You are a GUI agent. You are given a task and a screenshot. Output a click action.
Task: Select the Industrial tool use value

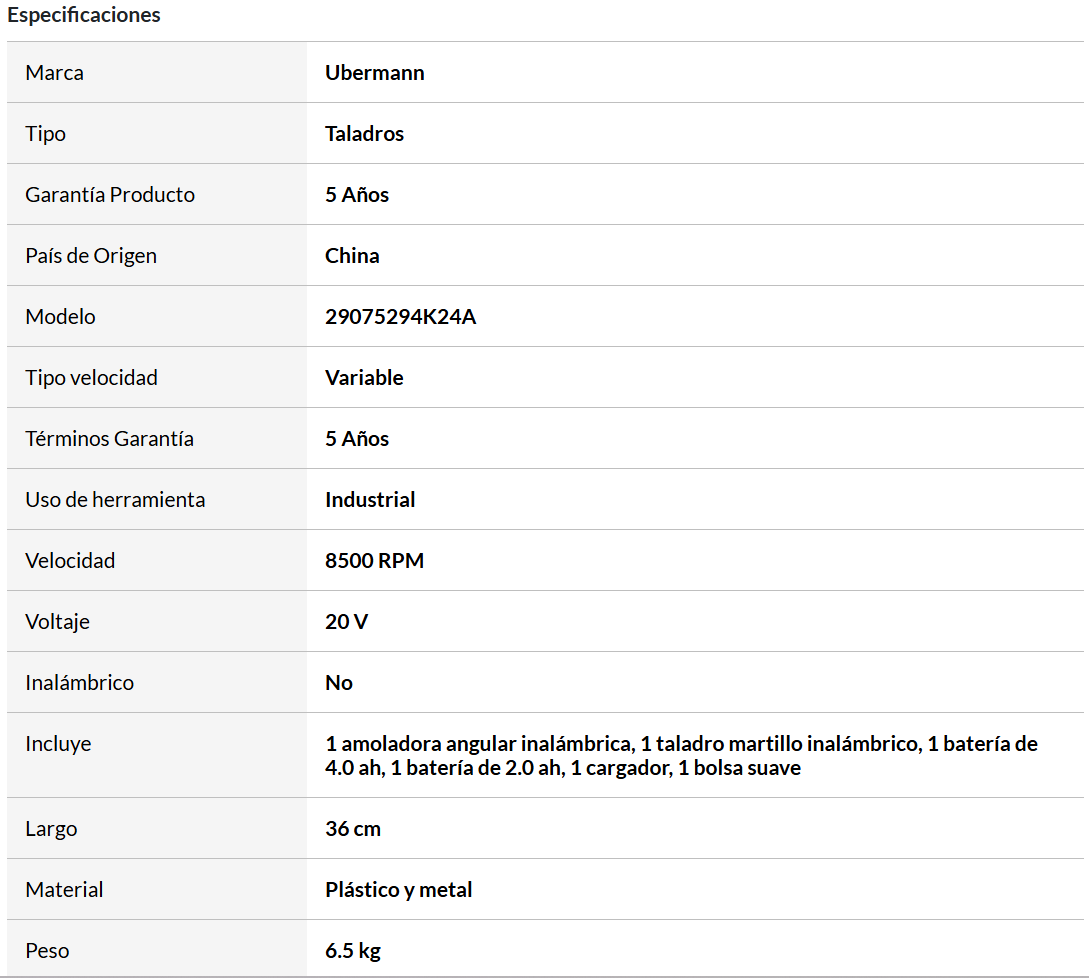tap(370, 500)
